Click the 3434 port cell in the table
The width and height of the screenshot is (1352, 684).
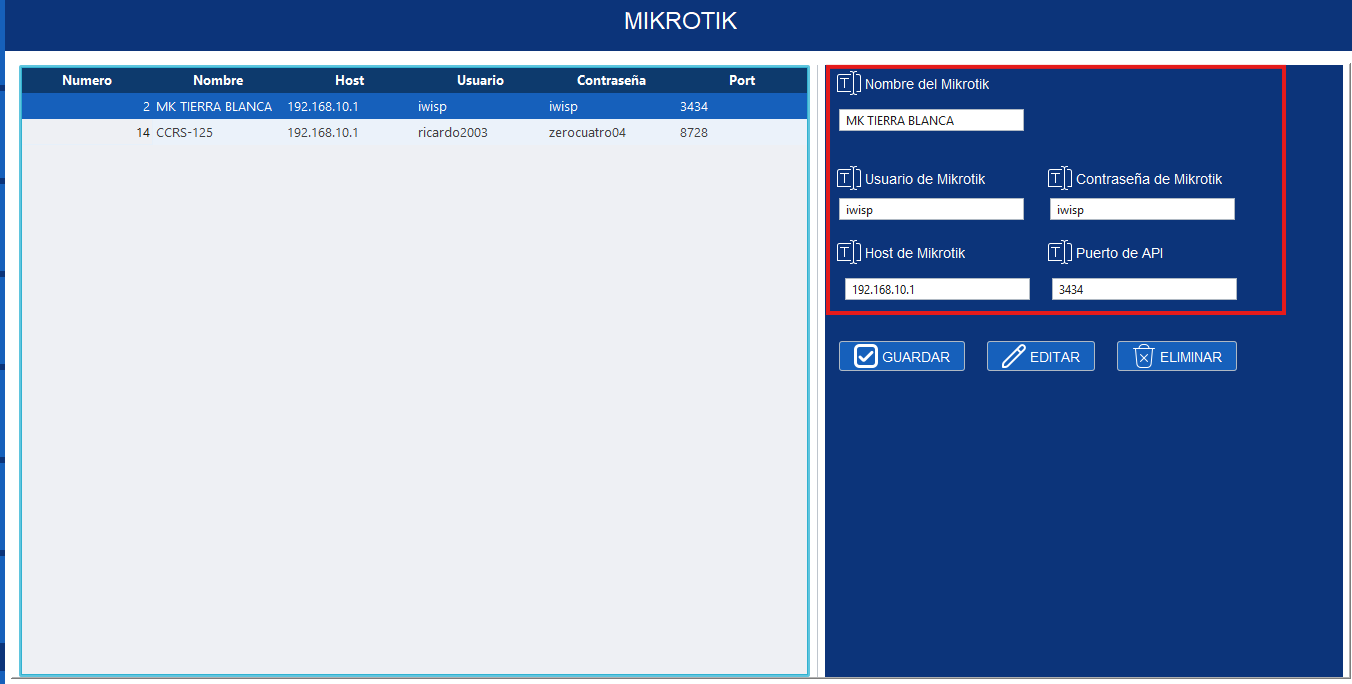pyautogui.click(x=694, y=106)
